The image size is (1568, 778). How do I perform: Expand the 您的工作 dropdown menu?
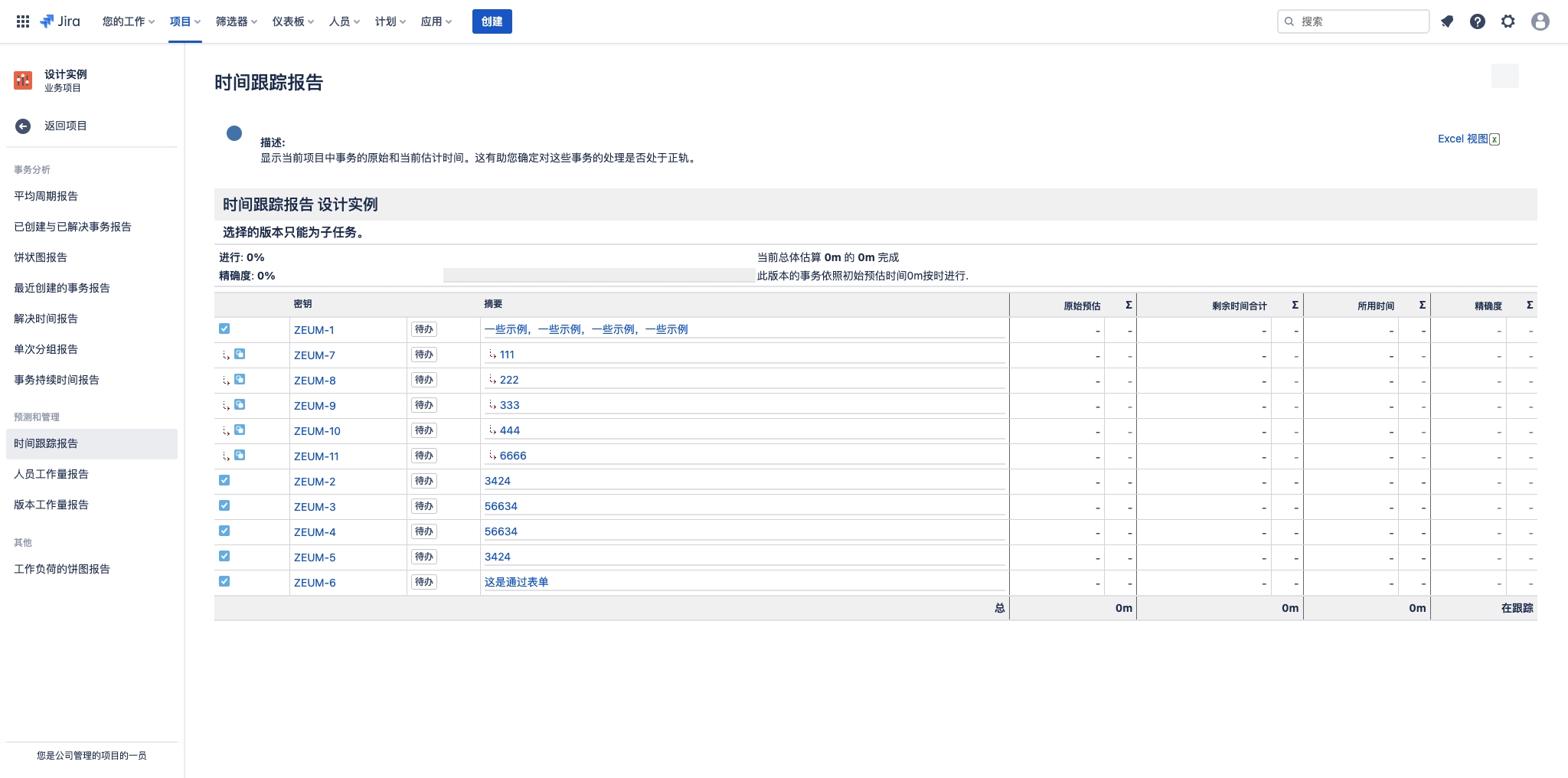pyautogui.click(x=129, y=21)
